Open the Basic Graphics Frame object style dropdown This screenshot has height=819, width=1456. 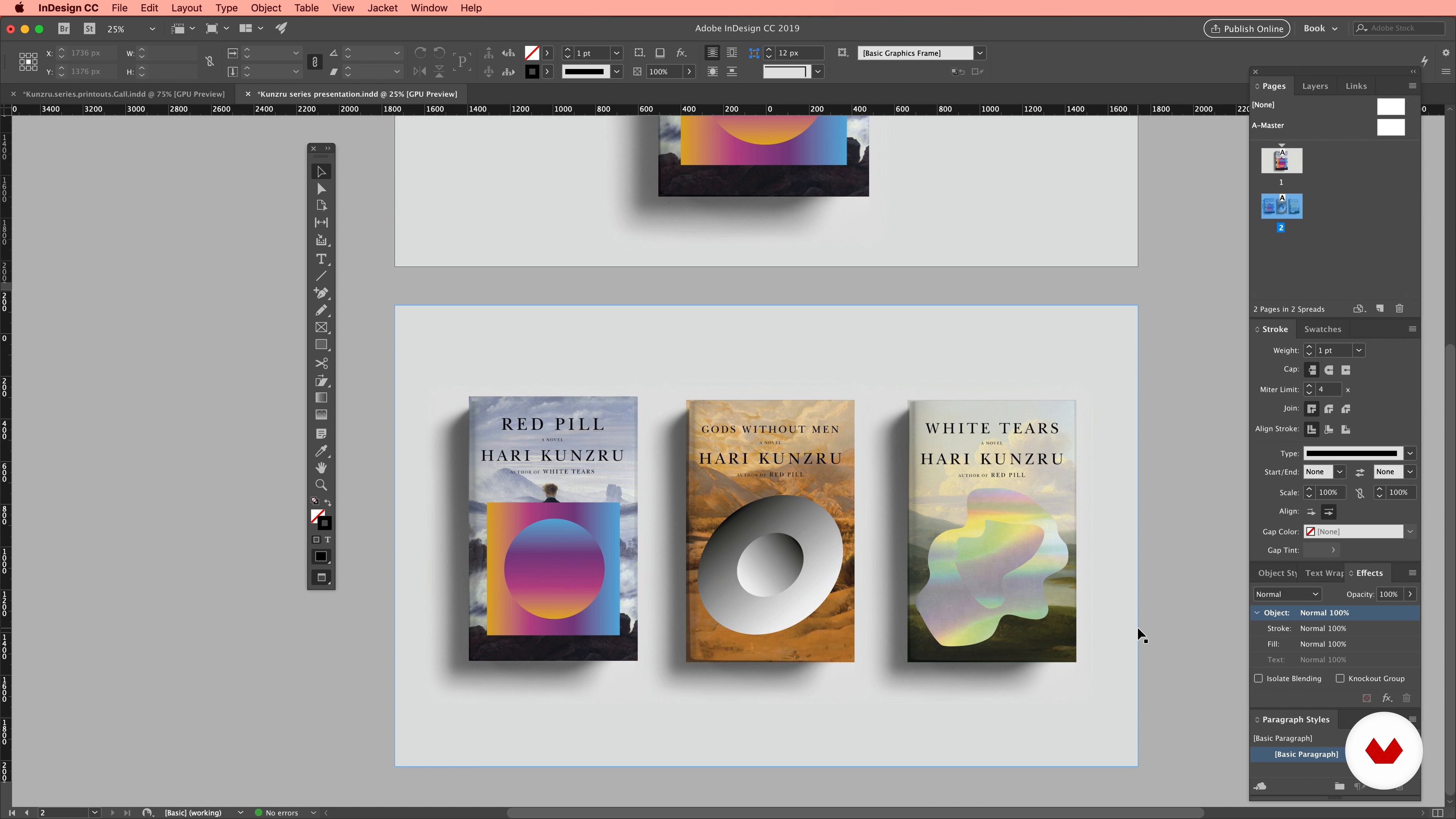[x=980, y=53]
